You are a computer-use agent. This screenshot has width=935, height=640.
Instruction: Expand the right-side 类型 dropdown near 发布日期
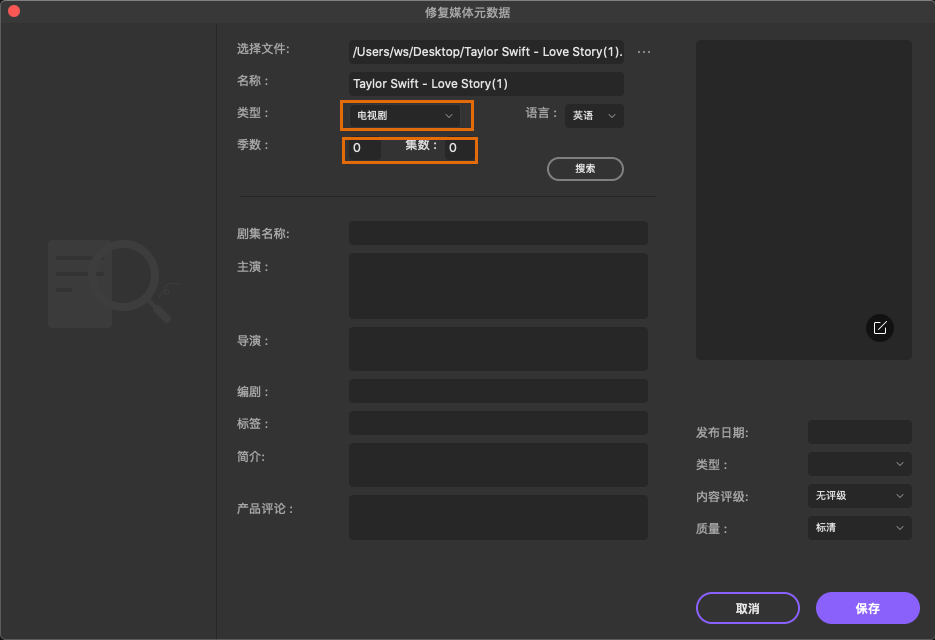coord(859,464)
